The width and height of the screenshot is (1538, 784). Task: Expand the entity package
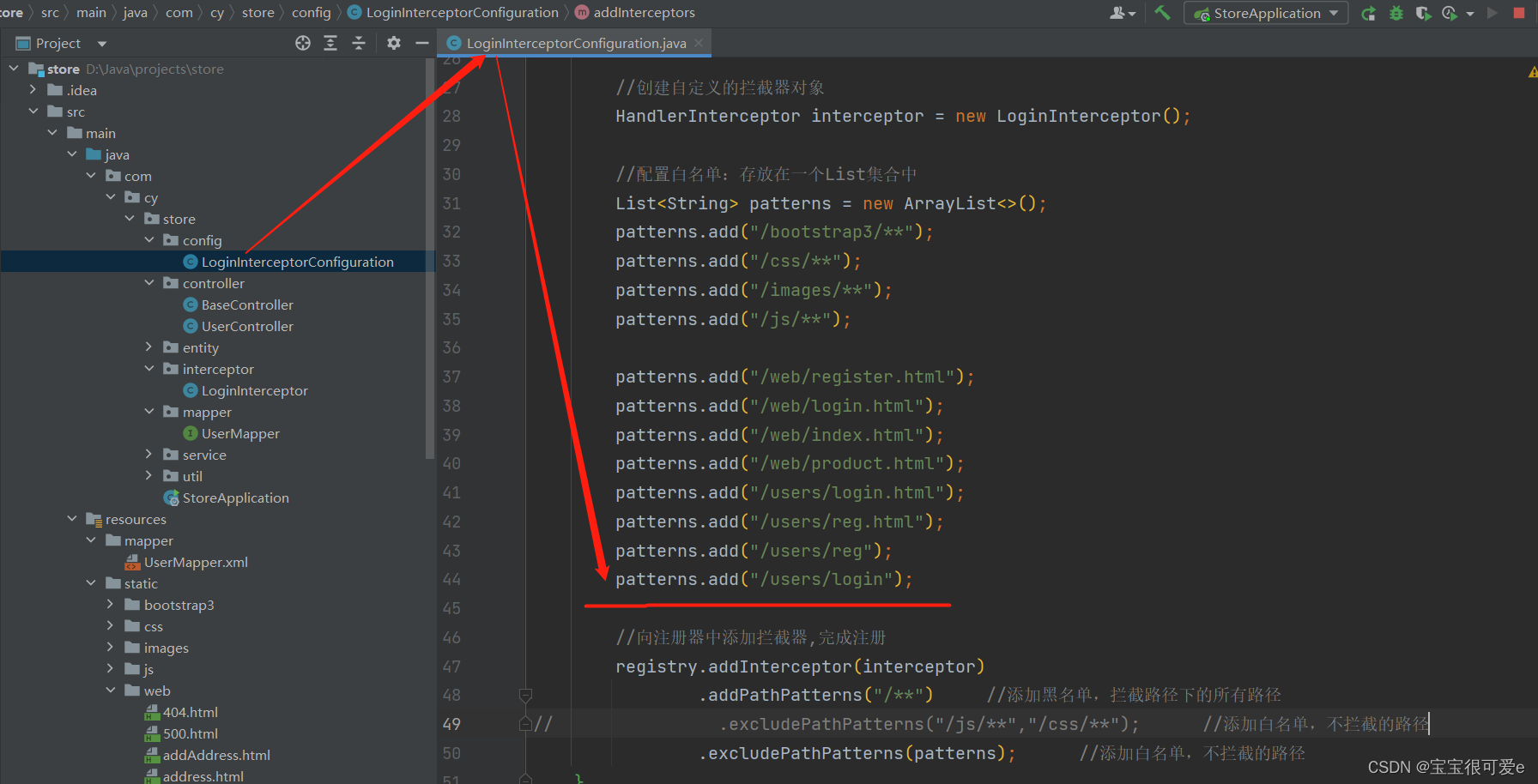click(x=148, y=347)
